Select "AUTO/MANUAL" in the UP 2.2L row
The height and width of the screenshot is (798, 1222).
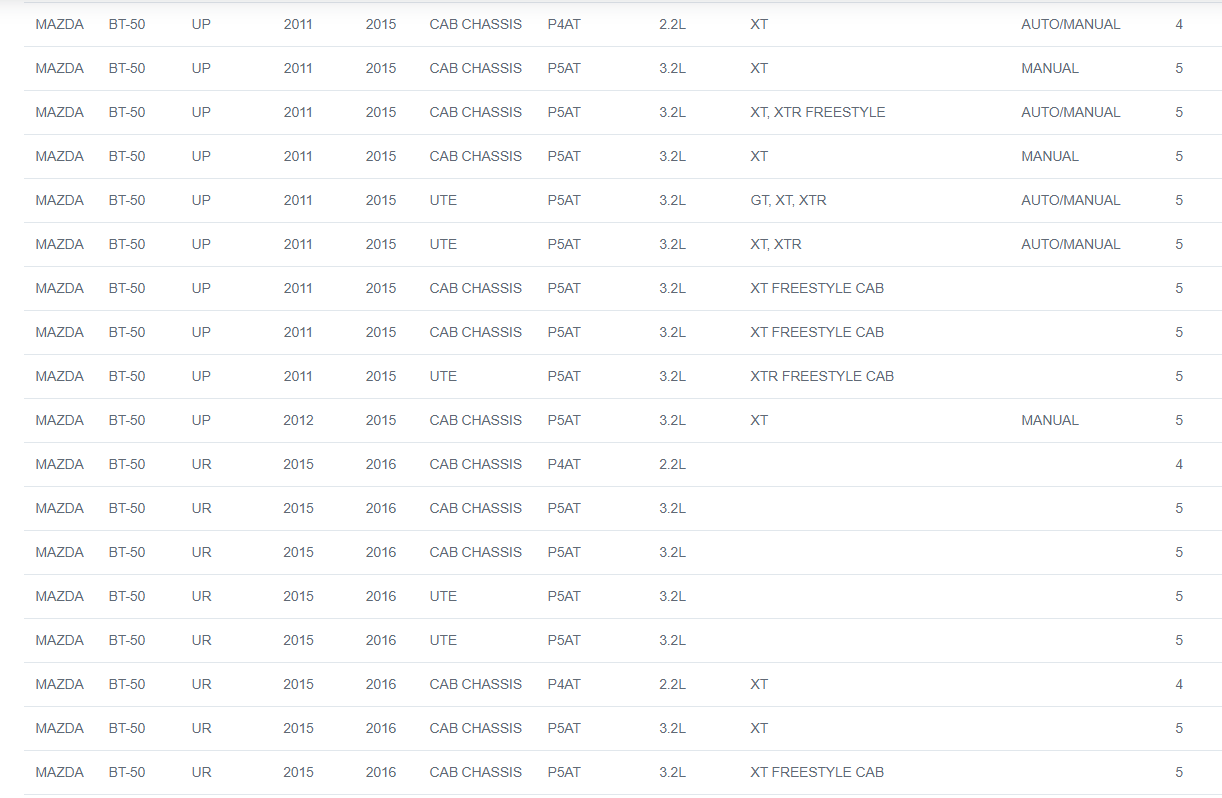(x=1071, y=24)
